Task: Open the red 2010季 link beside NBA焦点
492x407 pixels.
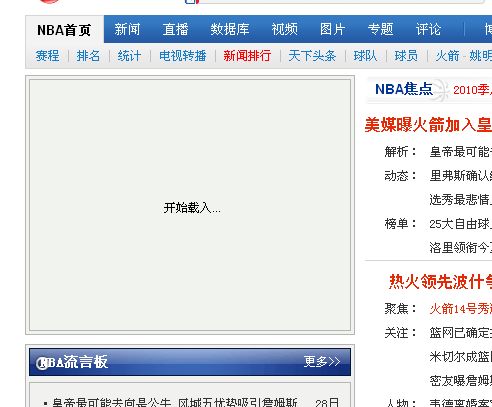Action: (x=472, y=90)
